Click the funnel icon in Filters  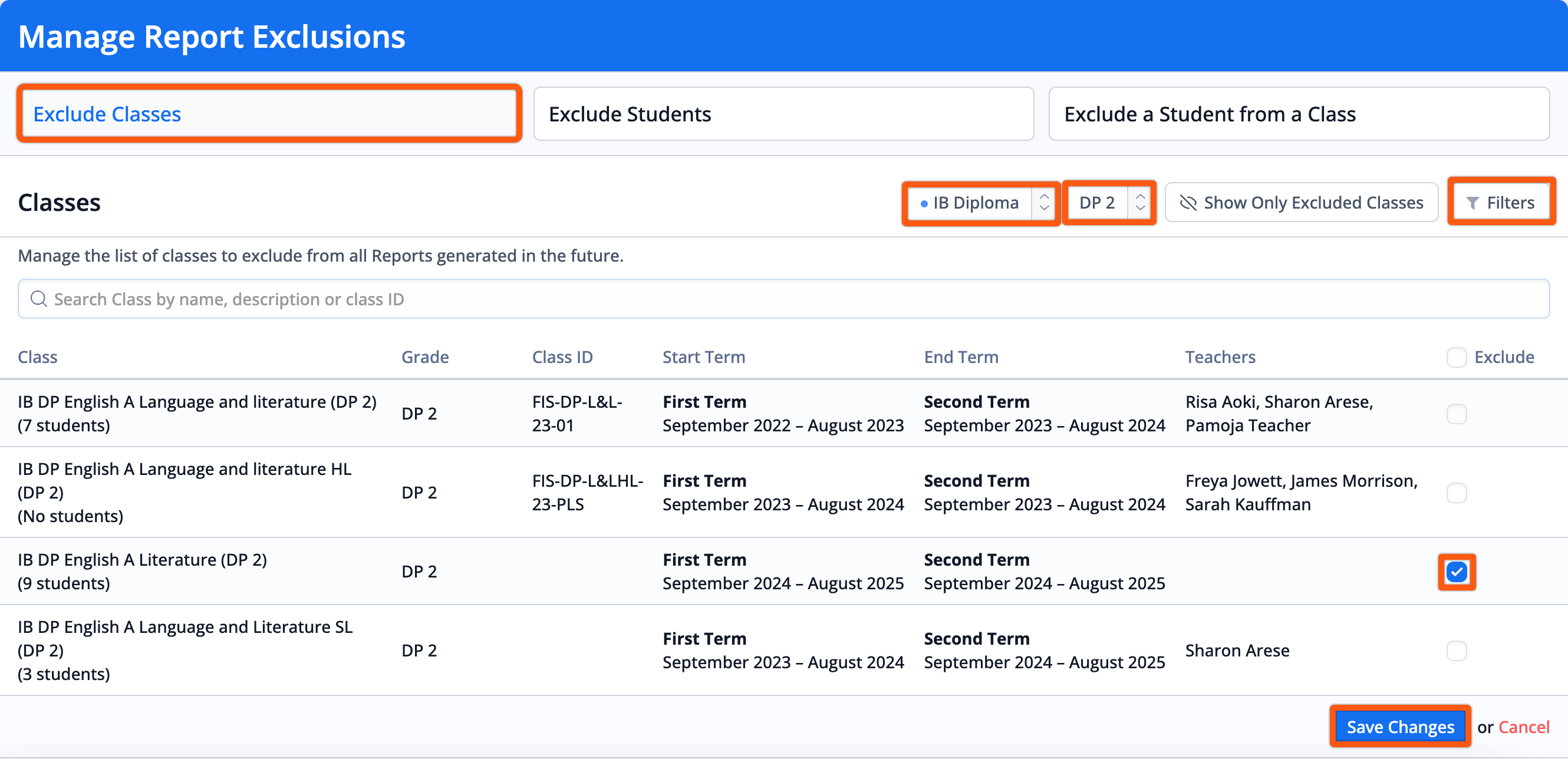point(1472,203)
